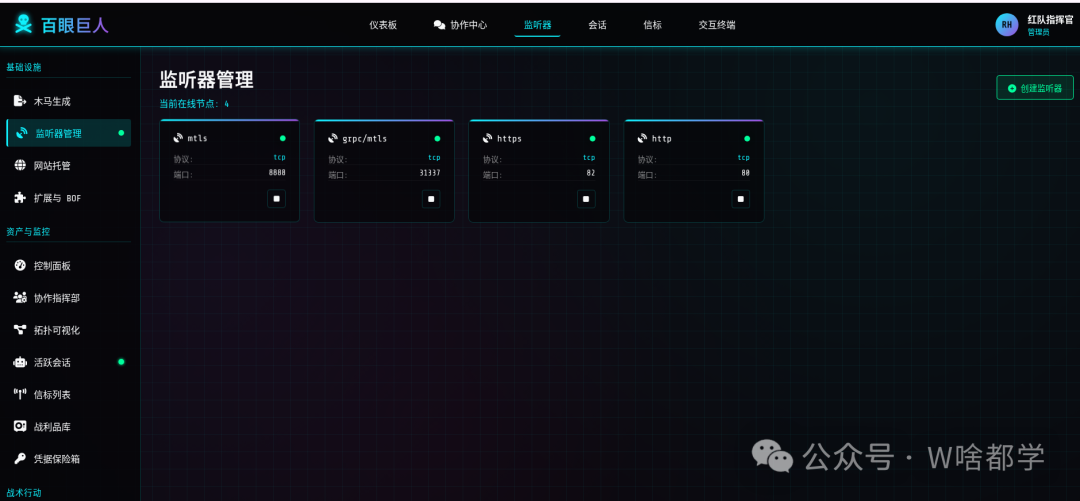Stop the https listener
The height and width of the screenshot is (501, 1080).
(x=586, y=198)
